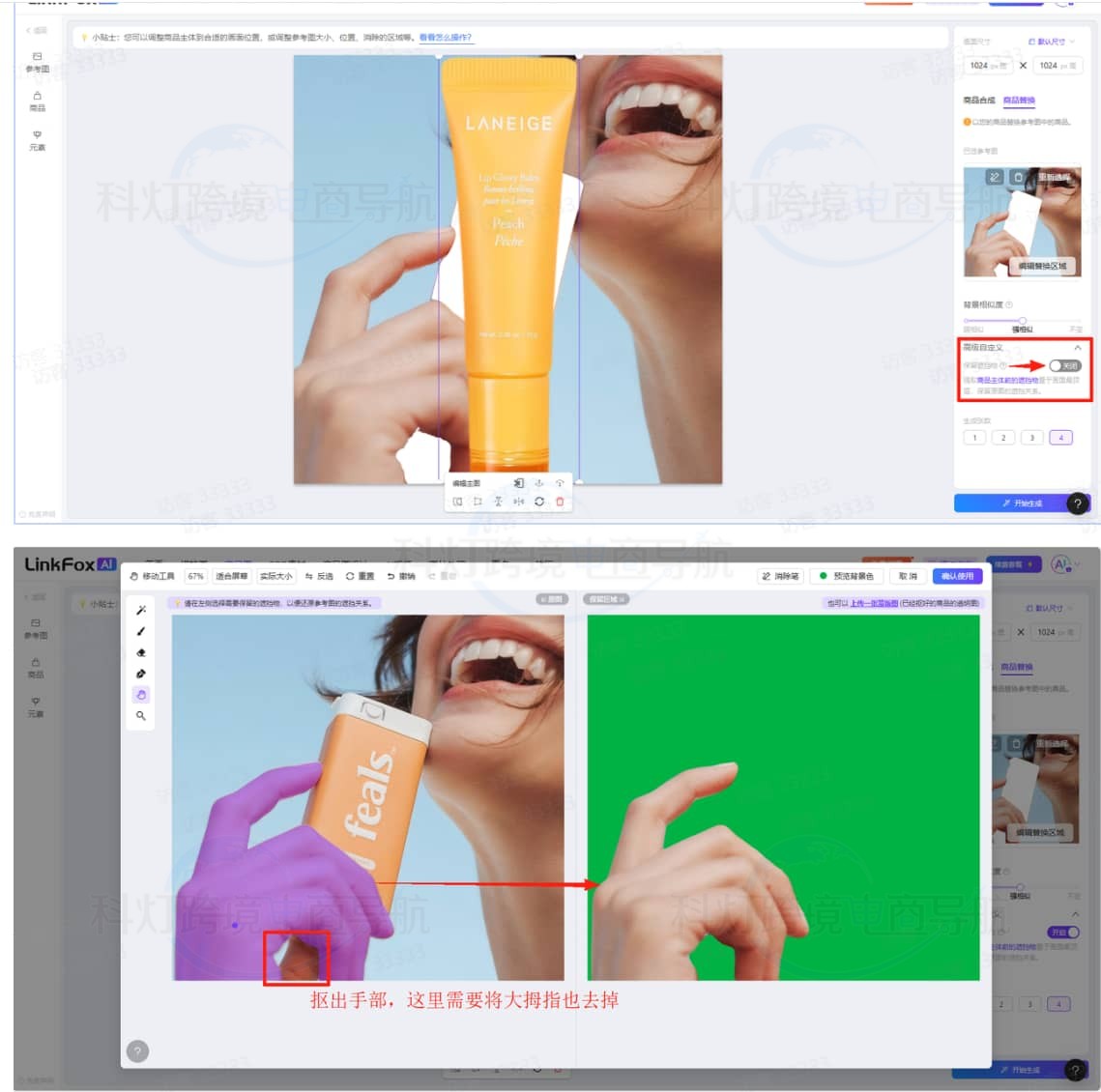Click the rotate icon in the floating toolbar
Screen dimensions: 1101x1092
click(539, 502)
